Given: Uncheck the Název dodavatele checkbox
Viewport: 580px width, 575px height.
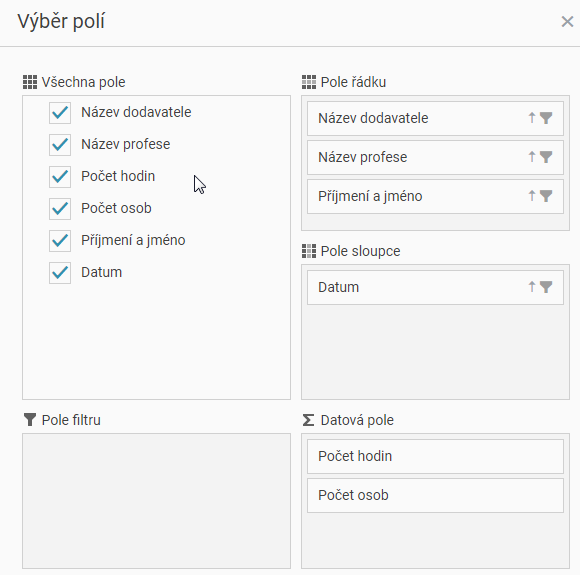Looking at the screenshot, I should [60, 113].
